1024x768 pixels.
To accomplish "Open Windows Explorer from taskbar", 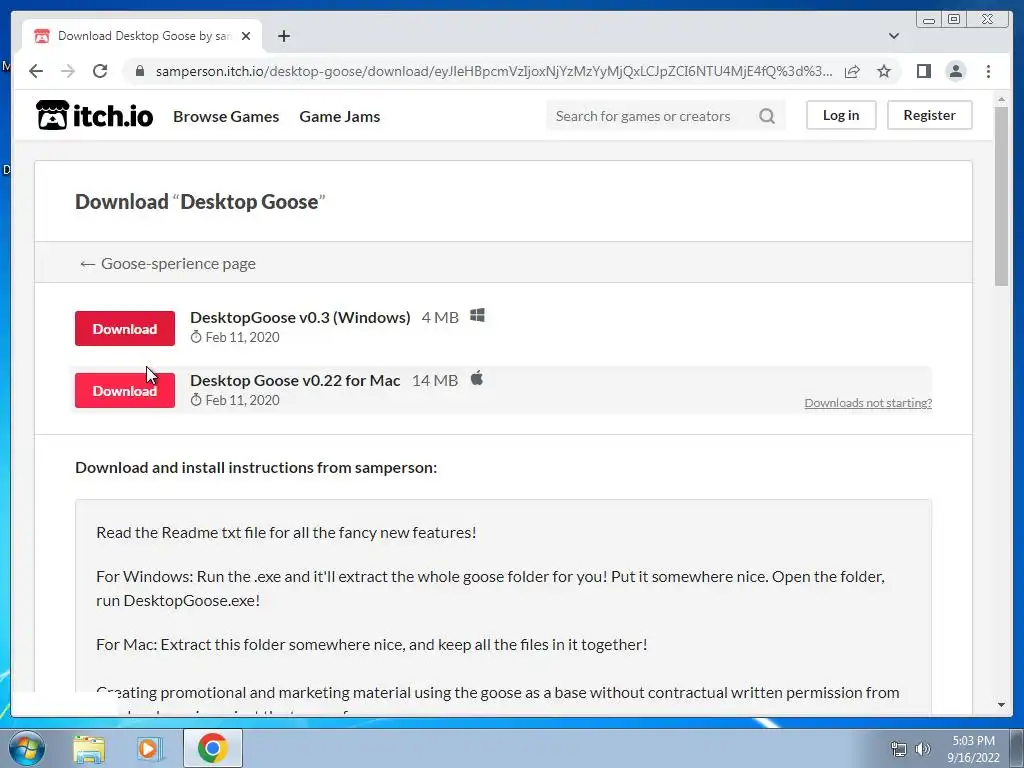I will 89,749.
